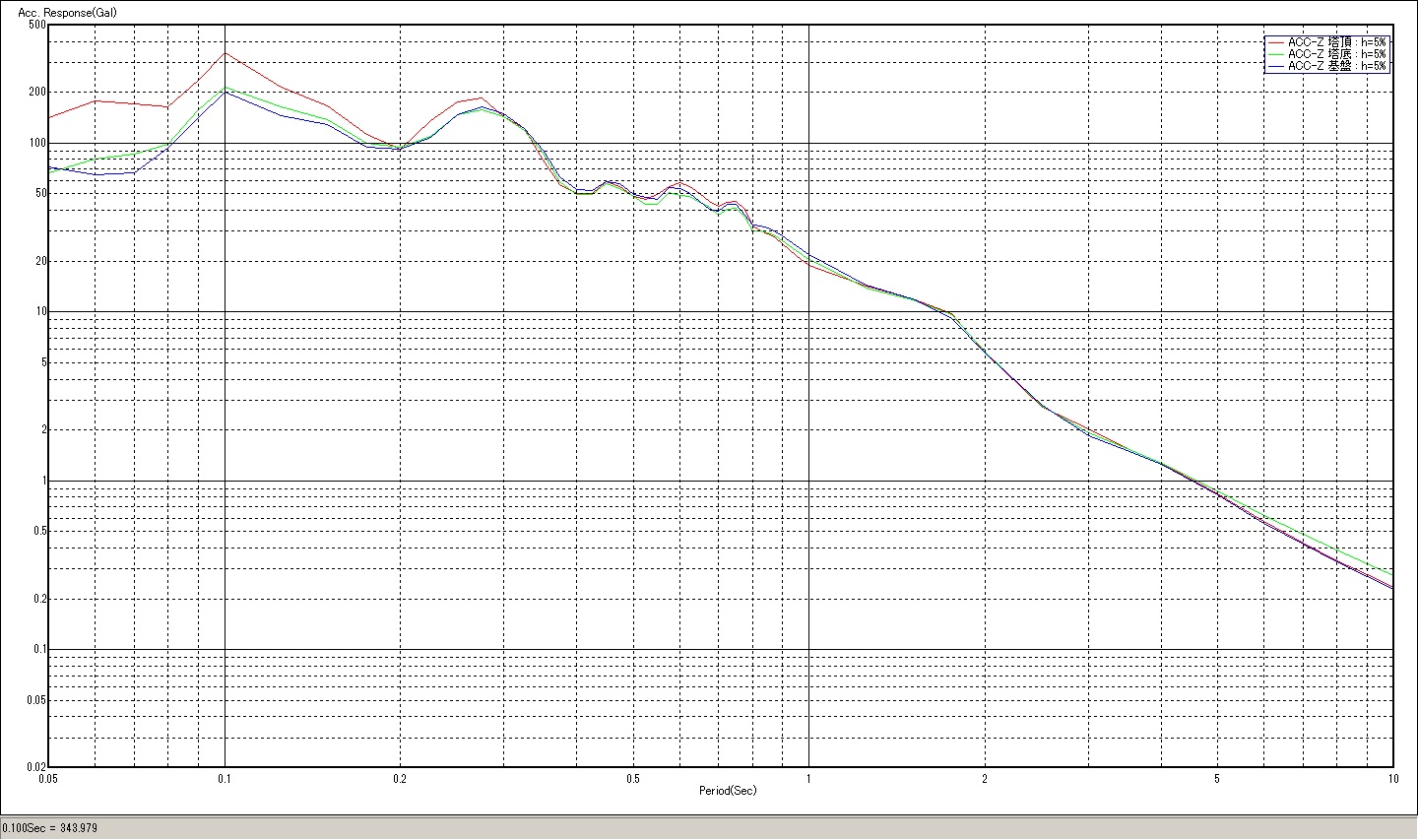The image size is (1418, 840).
Task: Click the 0.5 tick label on period axis
Action: [632, 778]
